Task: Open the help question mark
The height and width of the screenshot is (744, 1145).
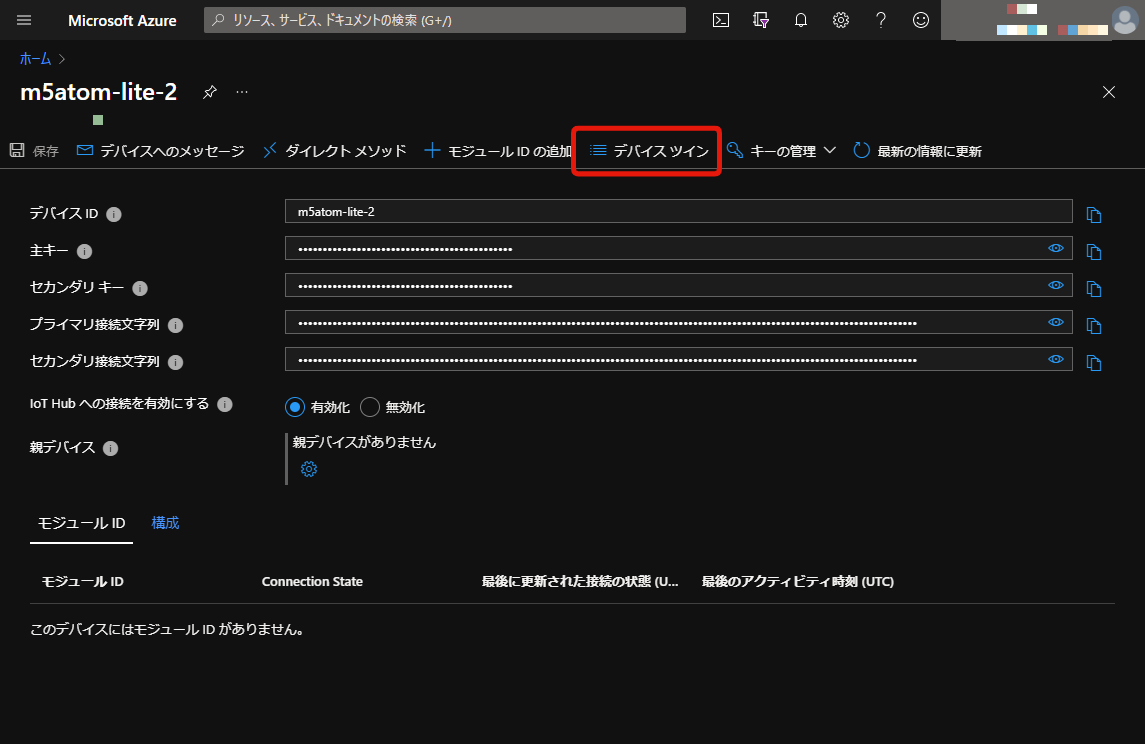Action: coord(881,20)
